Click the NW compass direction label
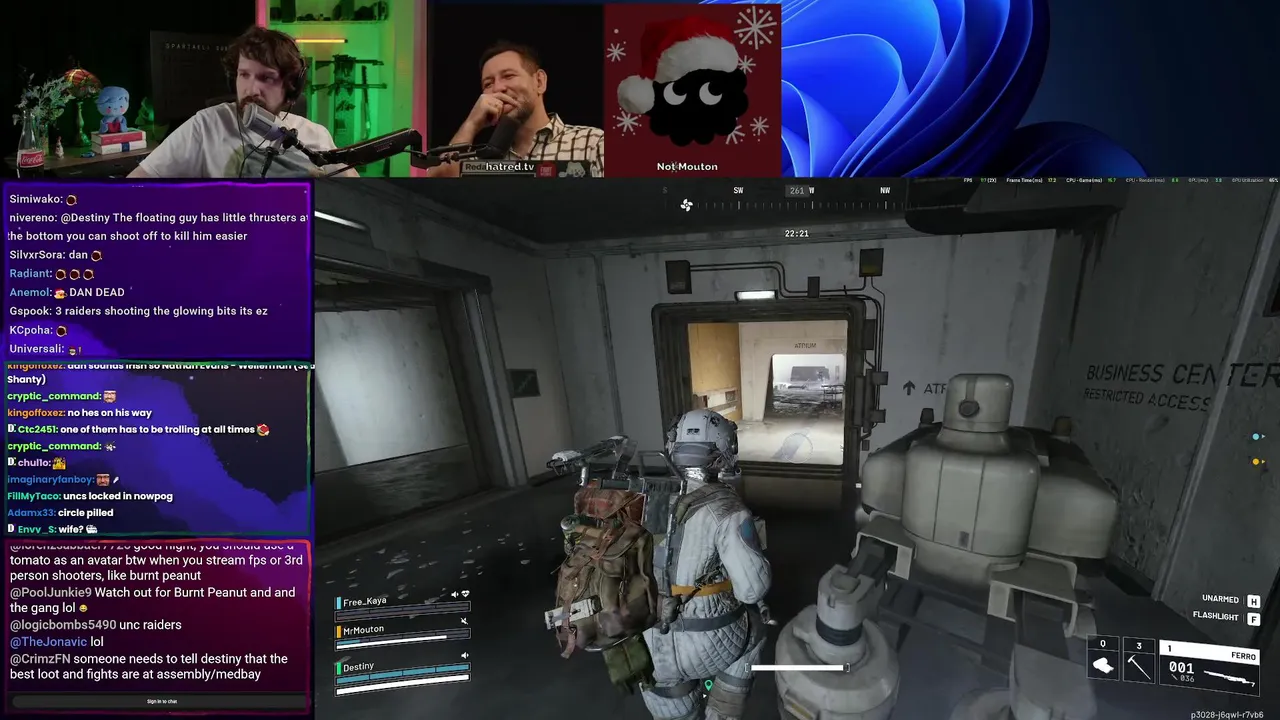Screen dimensions: 1280x720 [x=885, y=191]
